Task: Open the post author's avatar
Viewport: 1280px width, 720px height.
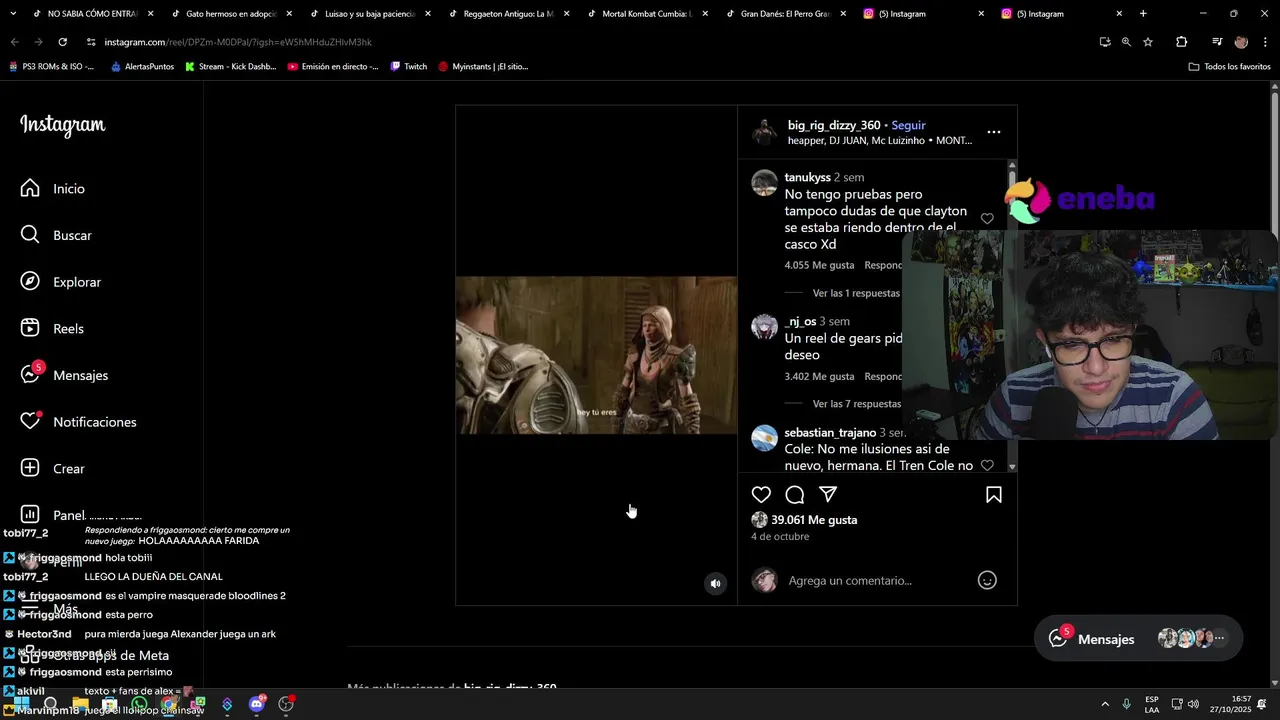Action: (x=764, y=132)
